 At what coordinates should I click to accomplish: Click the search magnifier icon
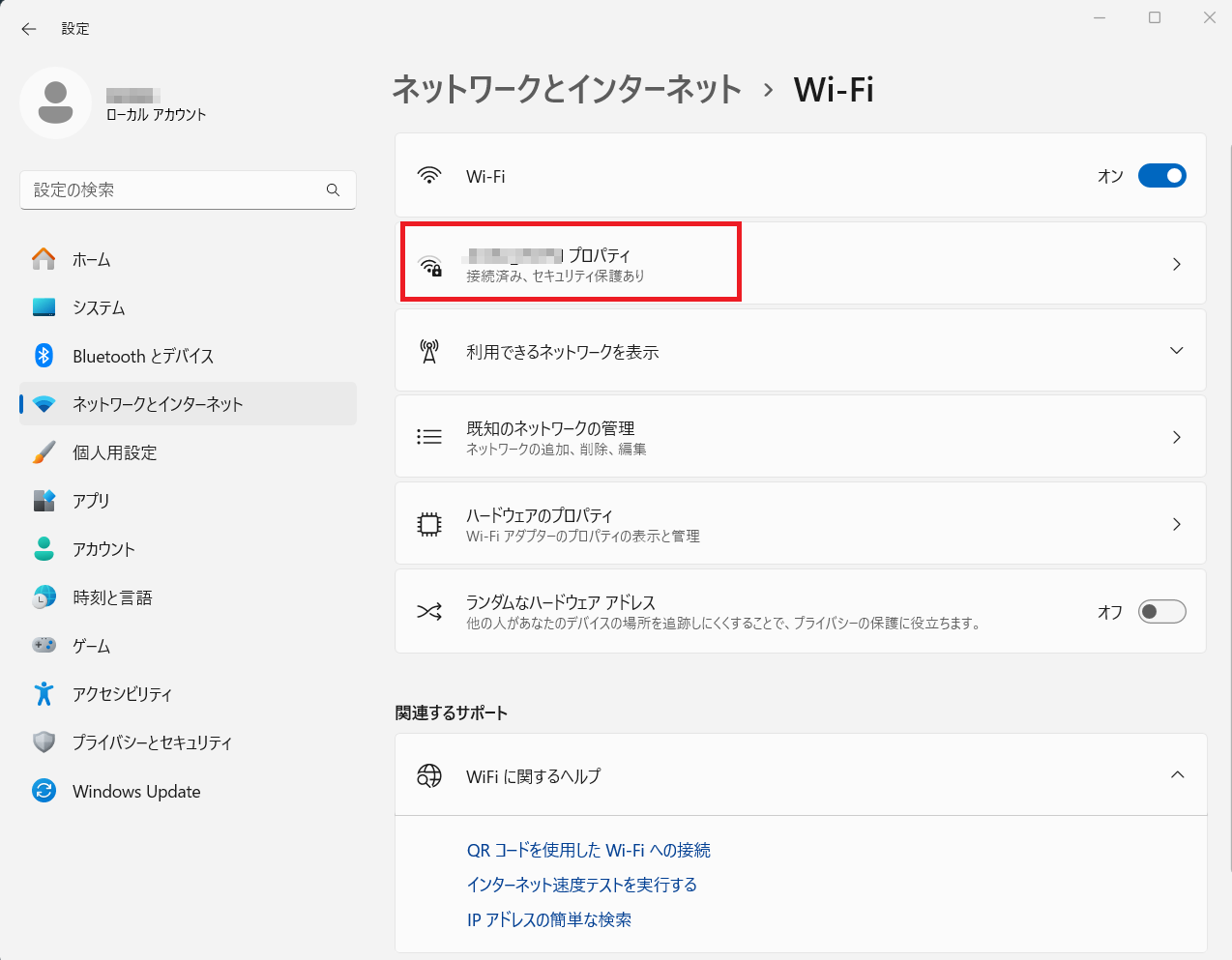333,190
